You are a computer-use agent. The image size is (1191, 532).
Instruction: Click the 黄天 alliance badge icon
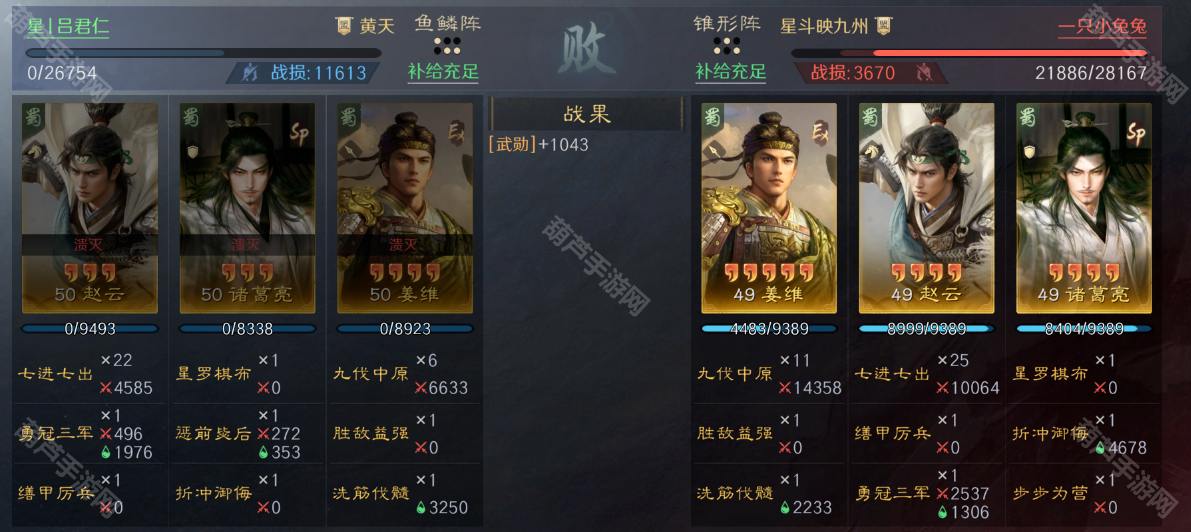pos(344,27)
